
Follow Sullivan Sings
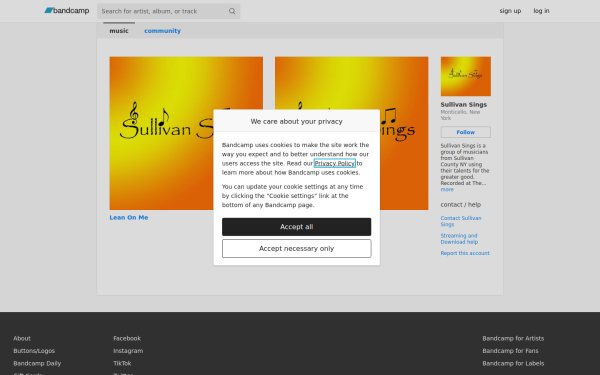point(466,132)
